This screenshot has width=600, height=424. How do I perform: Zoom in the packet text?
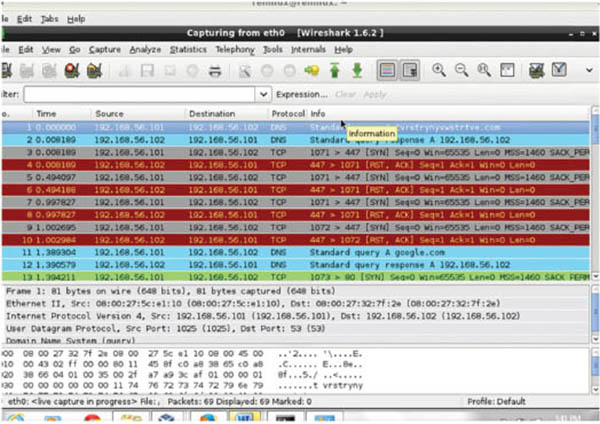(439, 70)
